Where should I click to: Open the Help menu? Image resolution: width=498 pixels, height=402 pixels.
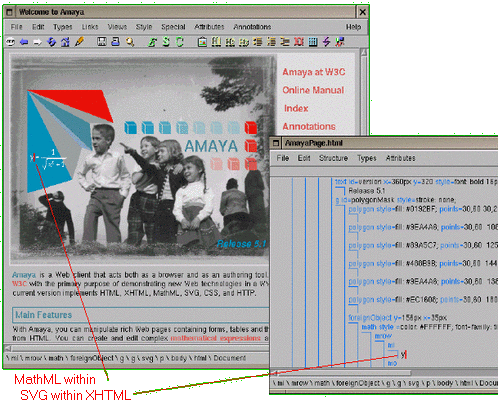[x=353, y=27]
